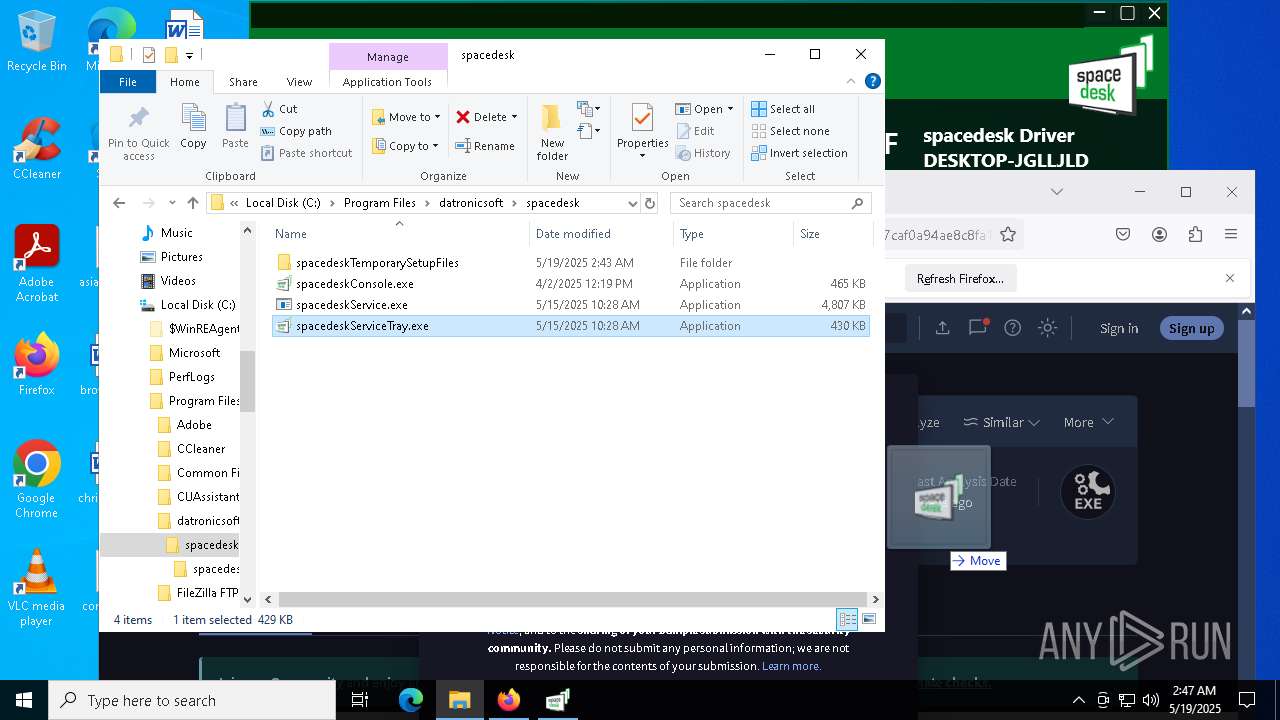Viewport: 1280px width, 720px height.
Task: Click datronicsoft in address breadcrumb
Action: [x=471, y=203]
